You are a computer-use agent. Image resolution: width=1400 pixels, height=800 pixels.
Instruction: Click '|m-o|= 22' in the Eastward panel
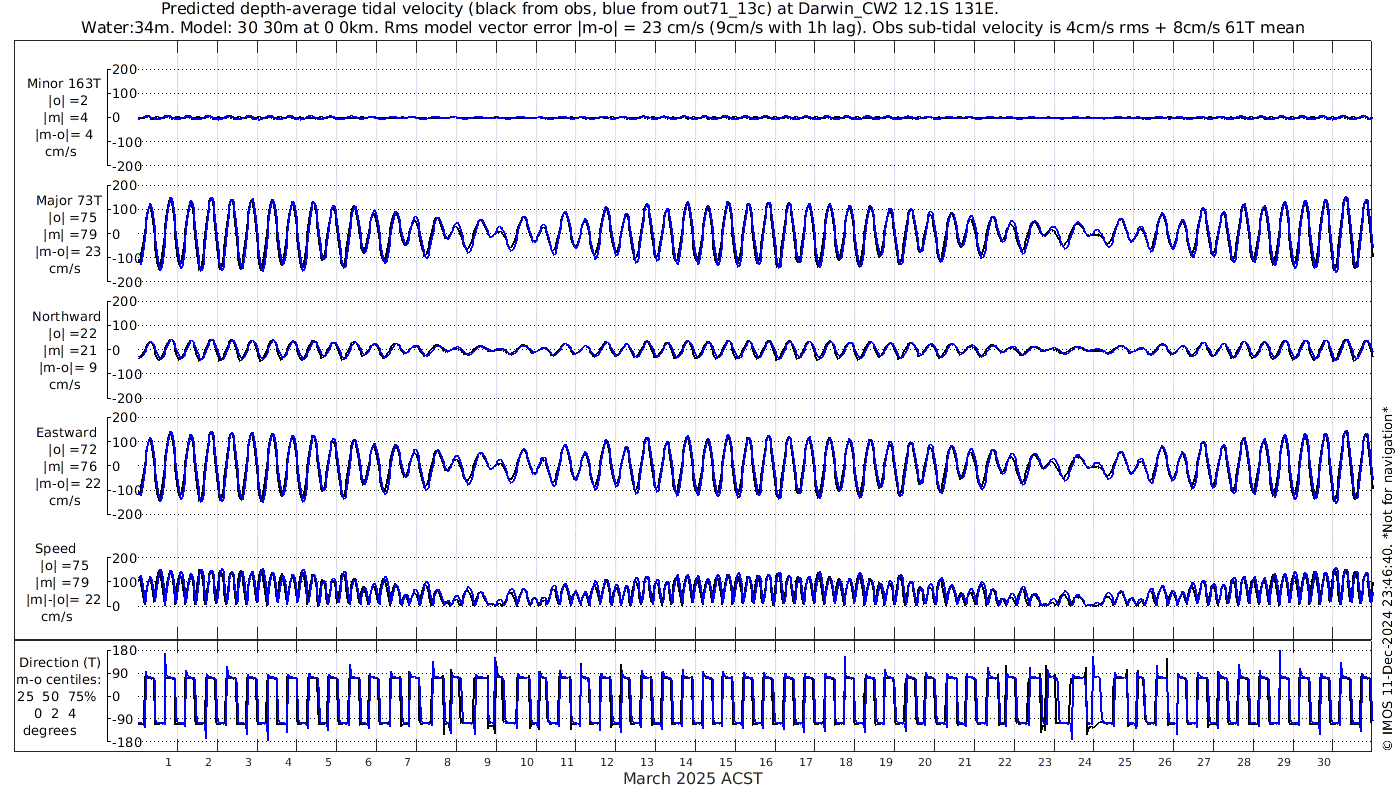69,484
